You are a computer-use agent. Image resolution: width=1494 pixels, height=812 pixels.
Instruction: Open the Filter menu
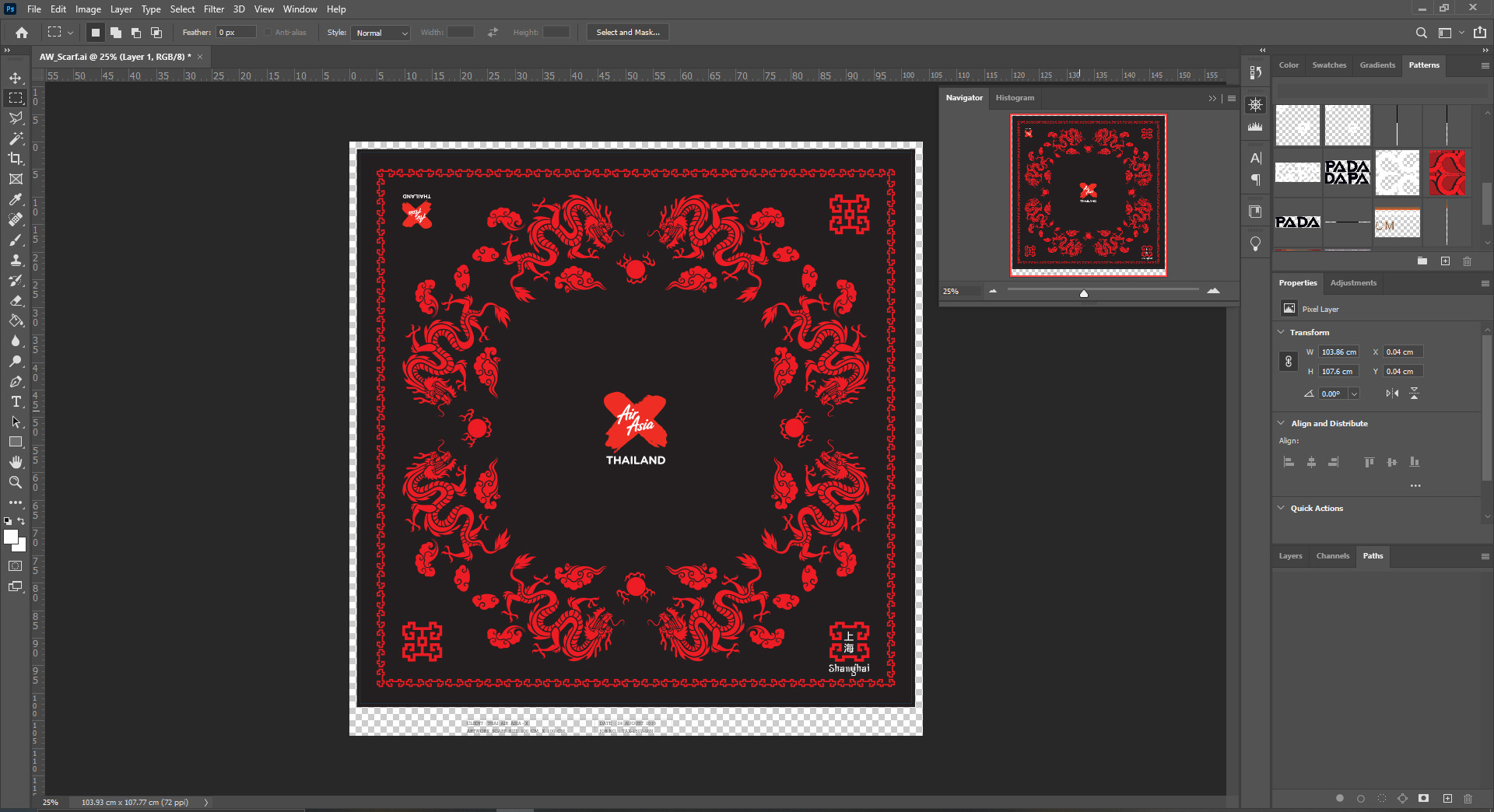point(214,9)
